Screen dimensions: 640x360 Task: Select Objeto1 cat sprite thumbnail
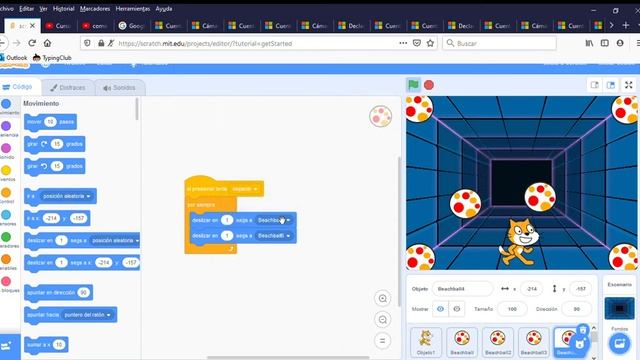click(426, 342)
